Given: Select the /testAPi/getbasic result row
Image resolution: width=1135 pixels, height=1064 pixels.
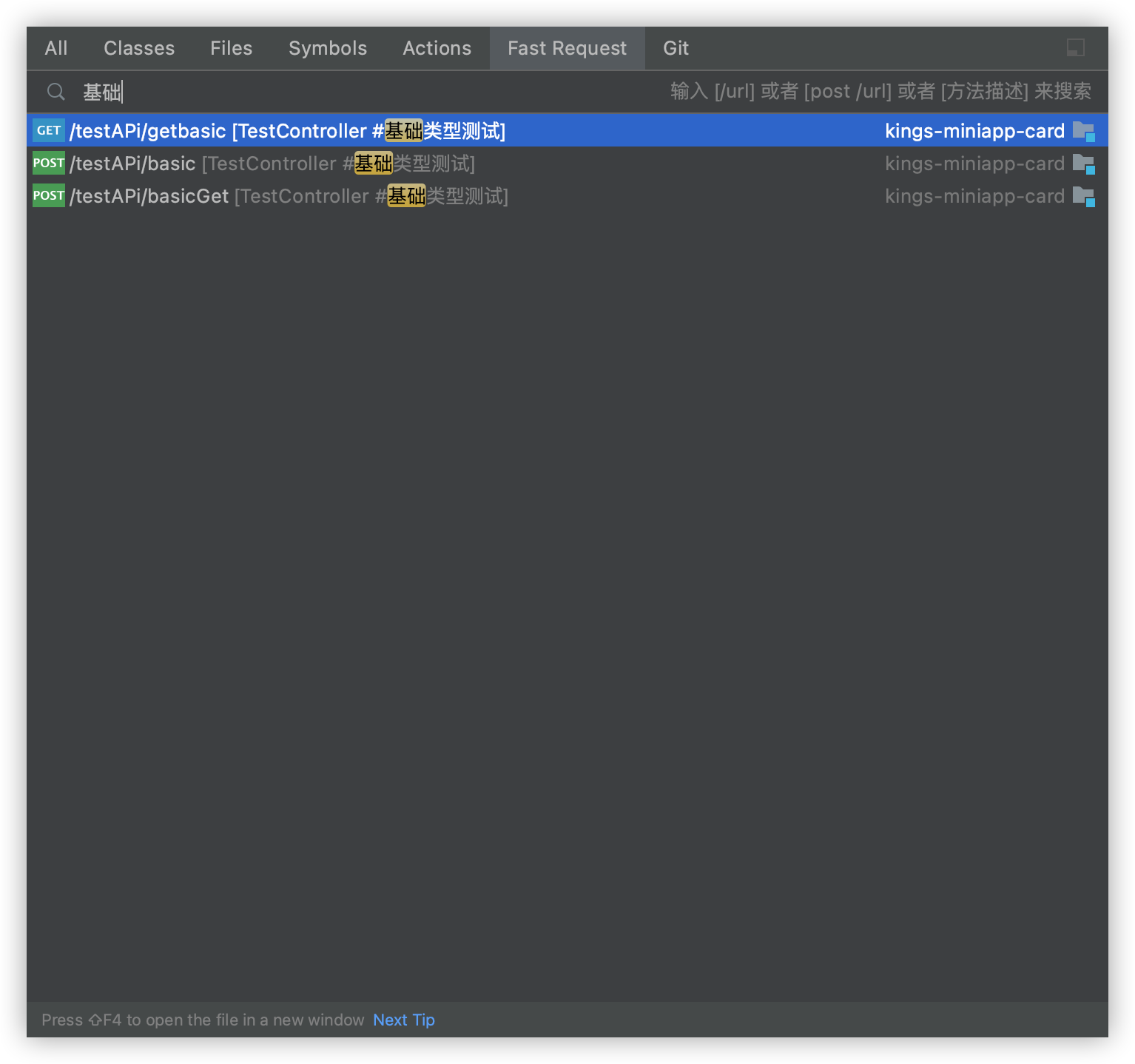Looking at the screenshot, I should [567, 130].
